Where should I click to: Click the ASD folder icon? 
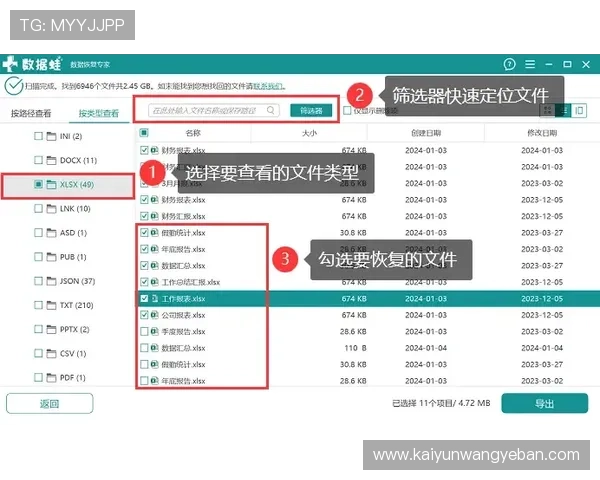[x=51, y=233]
